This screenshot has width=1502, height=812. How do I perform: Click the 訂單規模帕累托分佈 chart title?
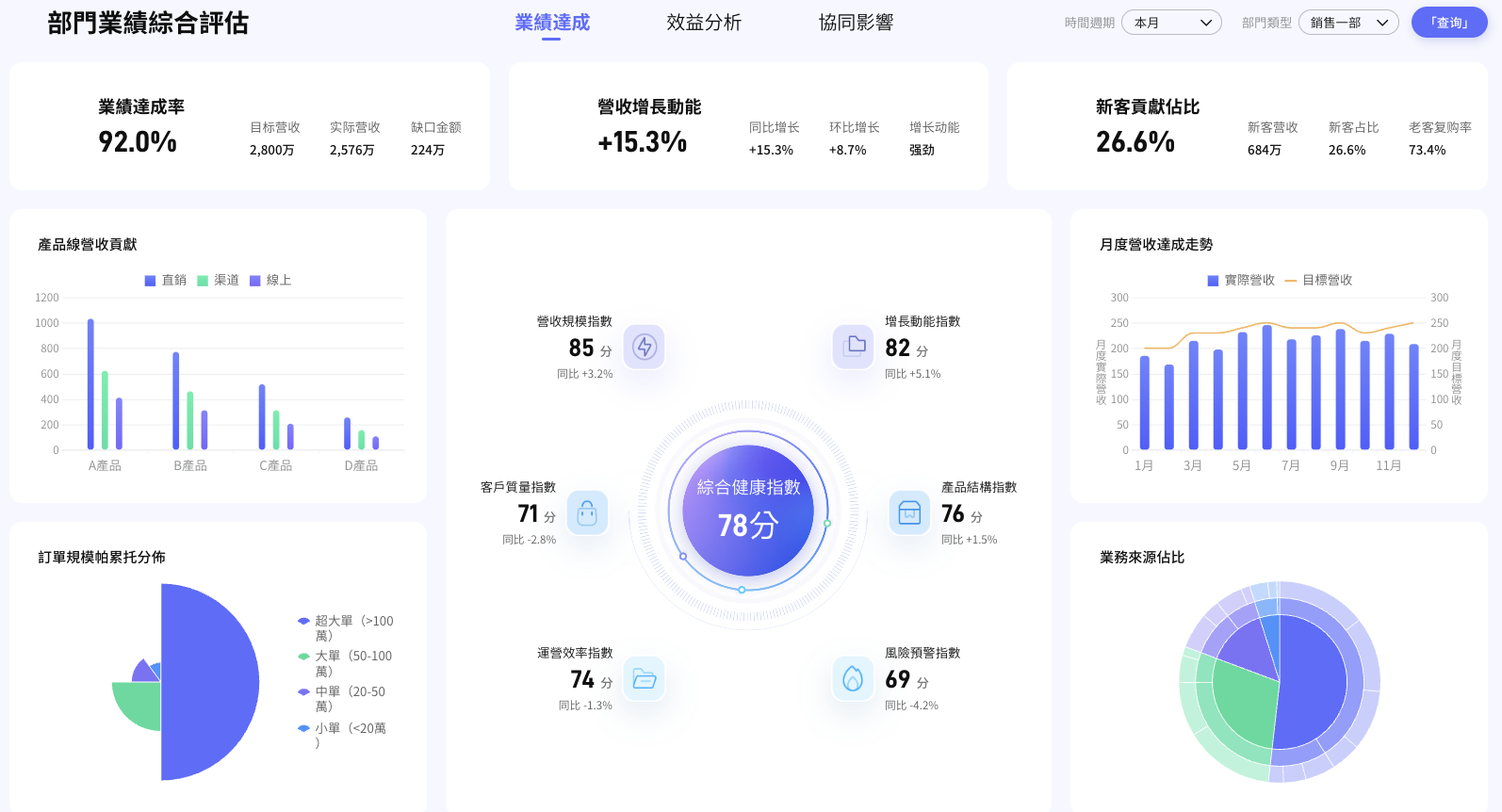click(x=102, y=557)
